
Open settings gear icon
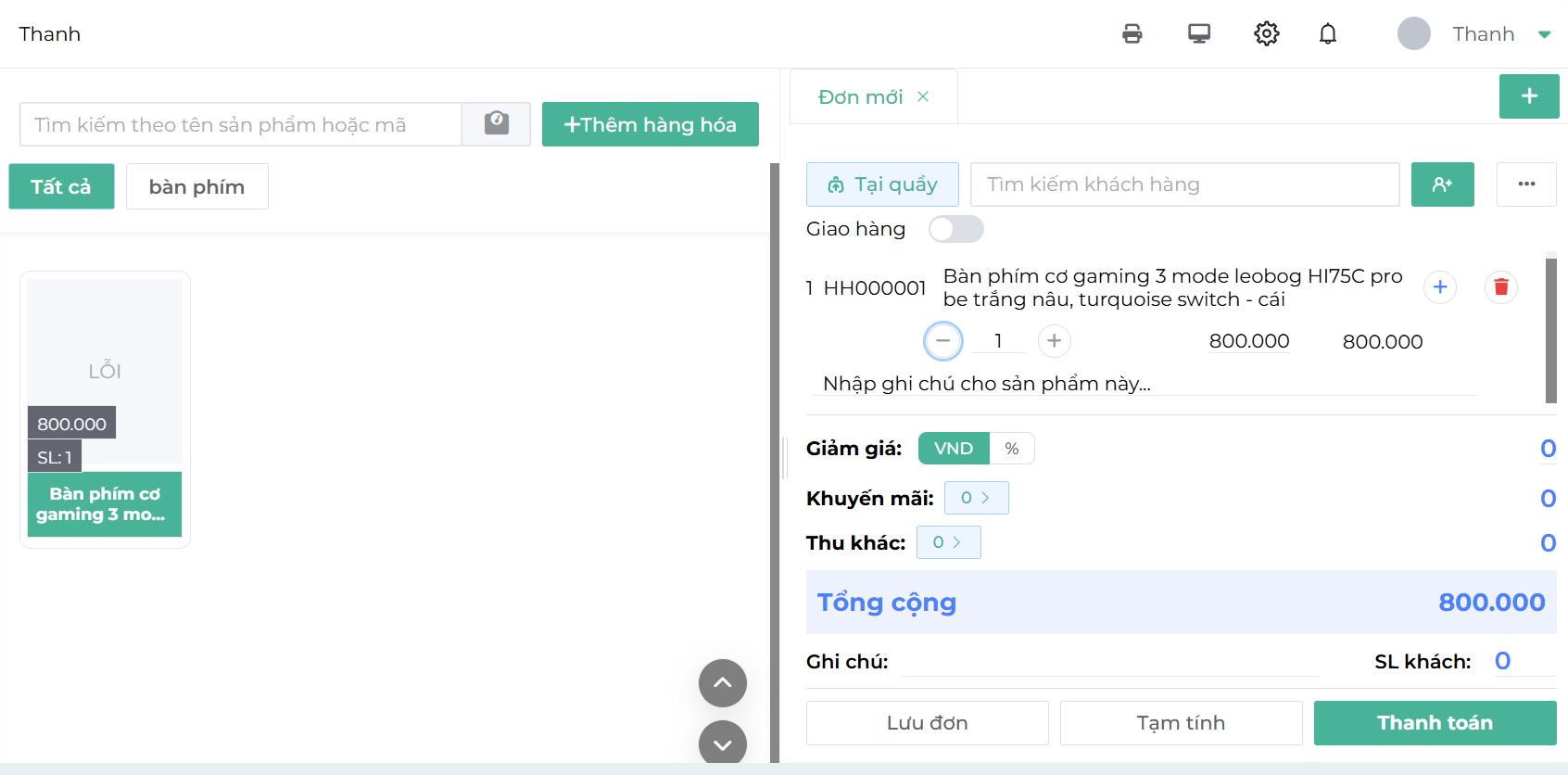click(1266, 34)
